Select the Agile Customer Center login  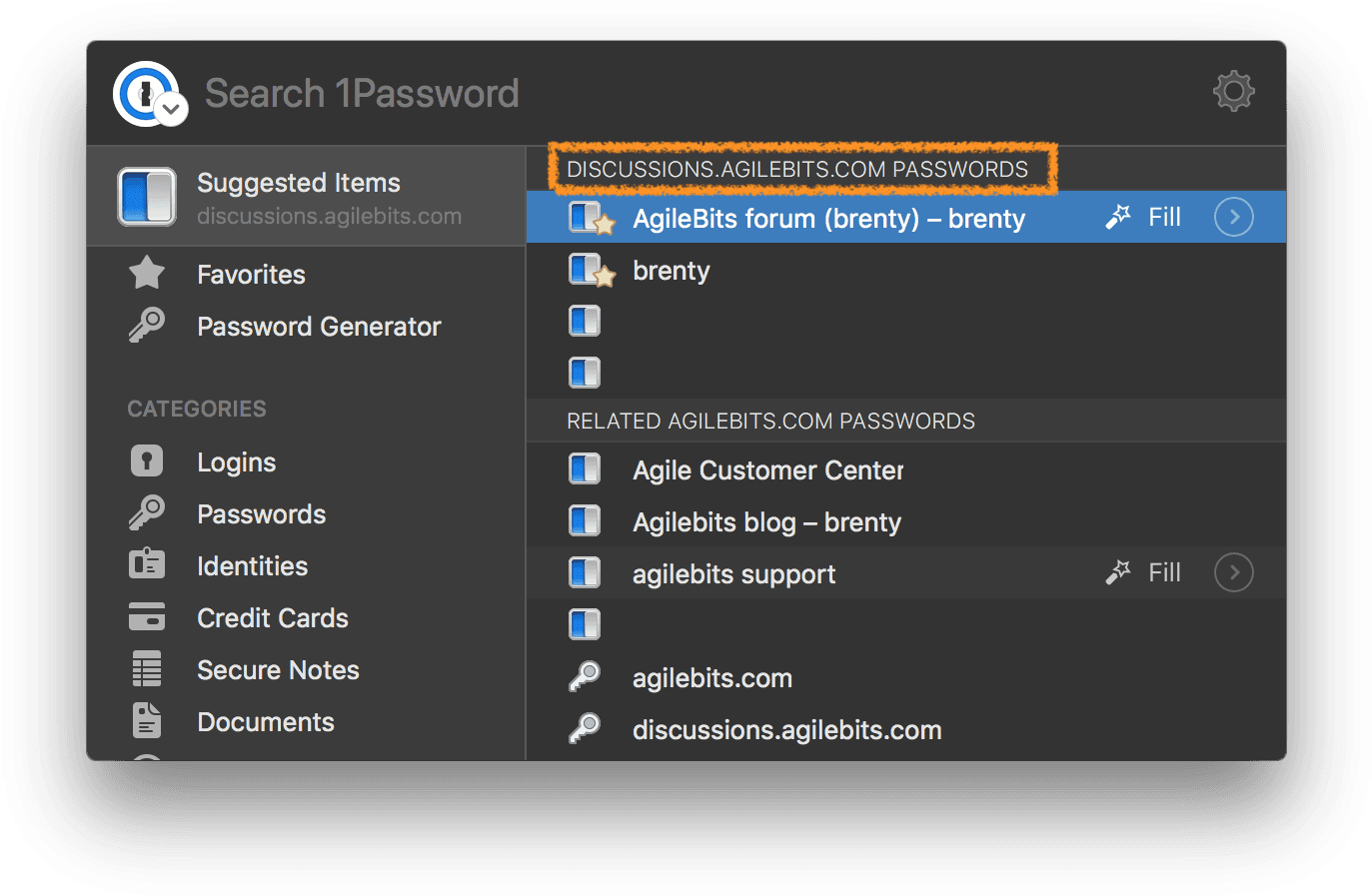pyautogui.click(x=767, y=470)
